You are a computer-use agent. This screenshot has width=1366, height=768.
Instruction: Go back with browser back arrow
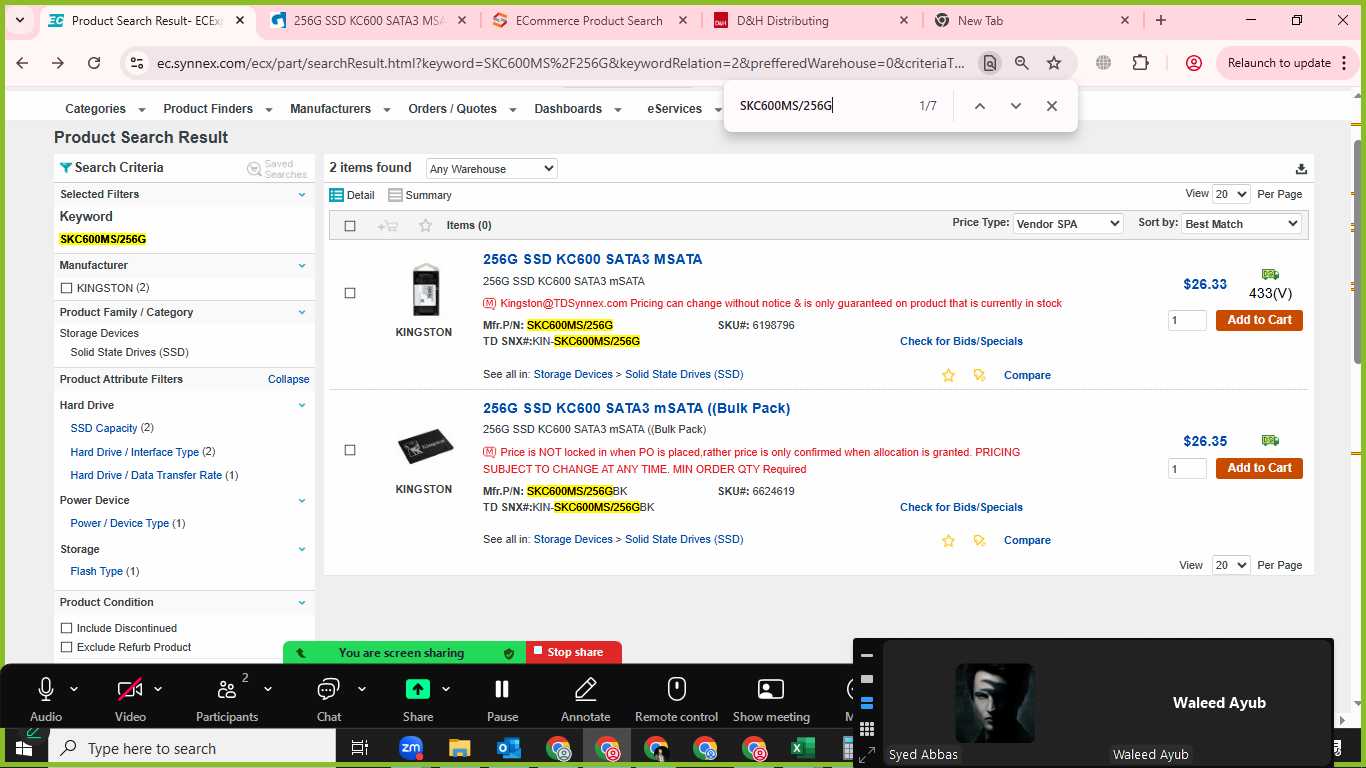coord(23,63)
